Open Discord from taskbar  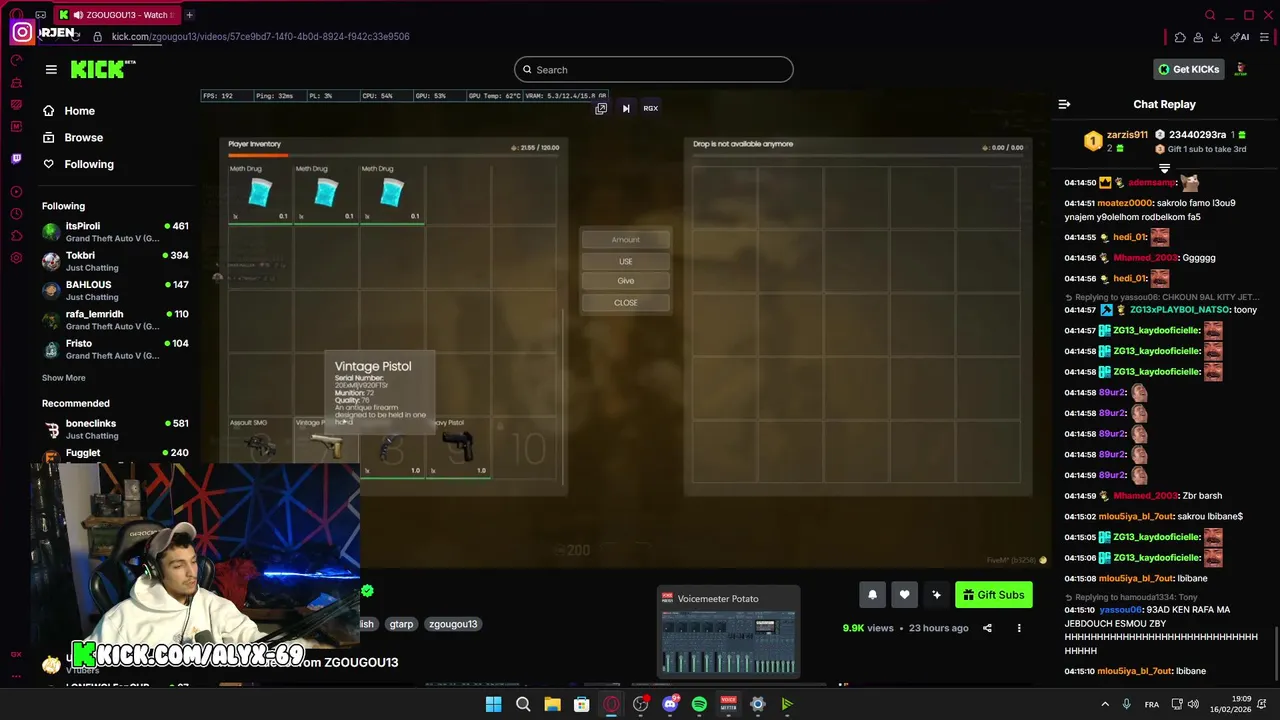tap(670, 704)
